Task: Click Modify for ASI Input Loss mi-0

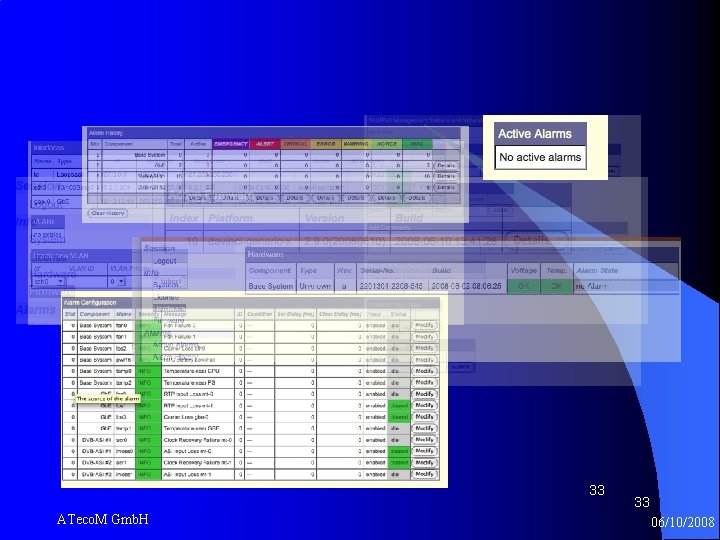Action: click(x=424, y=451)
